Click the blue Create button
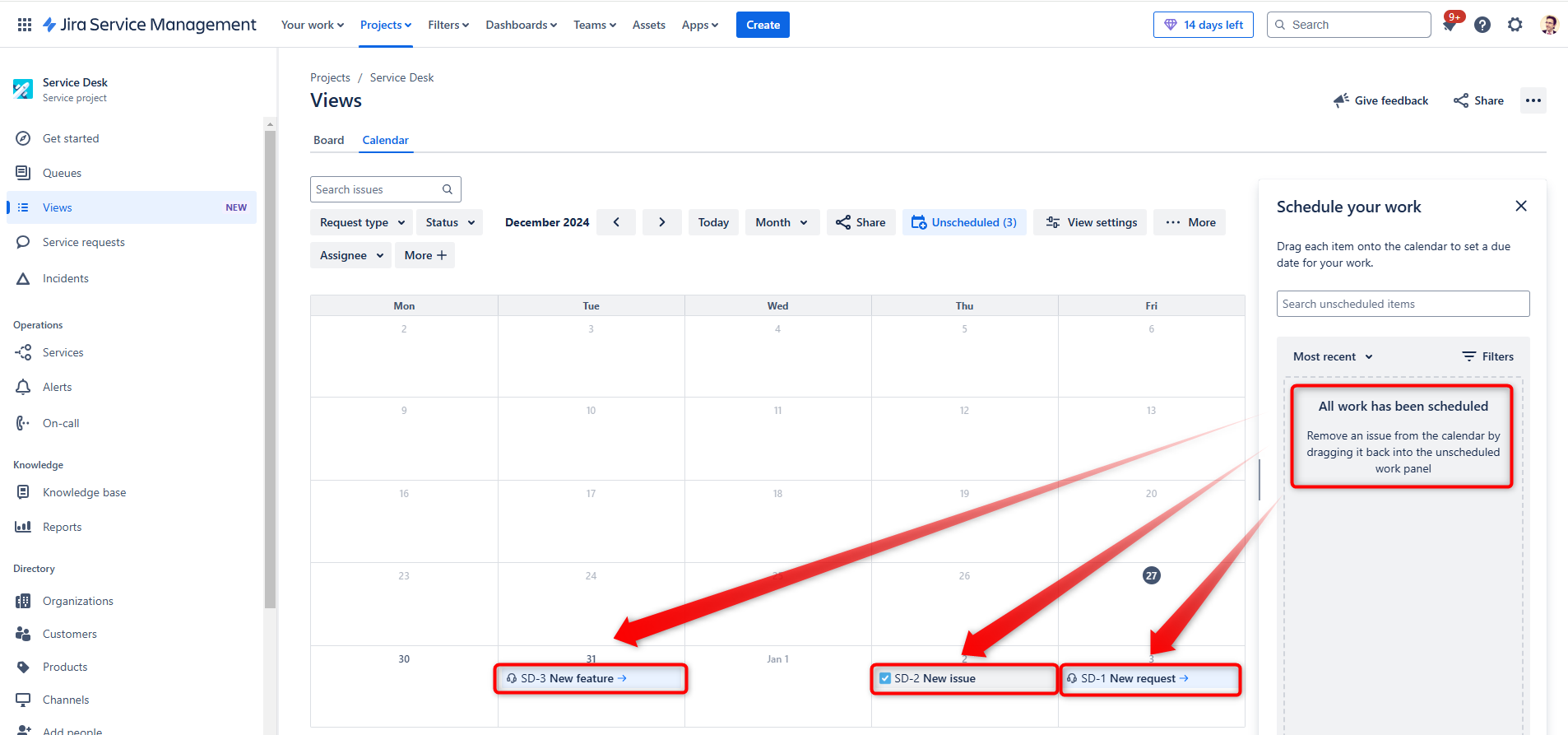This screenshot has width=1568, height=735. [x=763, y=25]
